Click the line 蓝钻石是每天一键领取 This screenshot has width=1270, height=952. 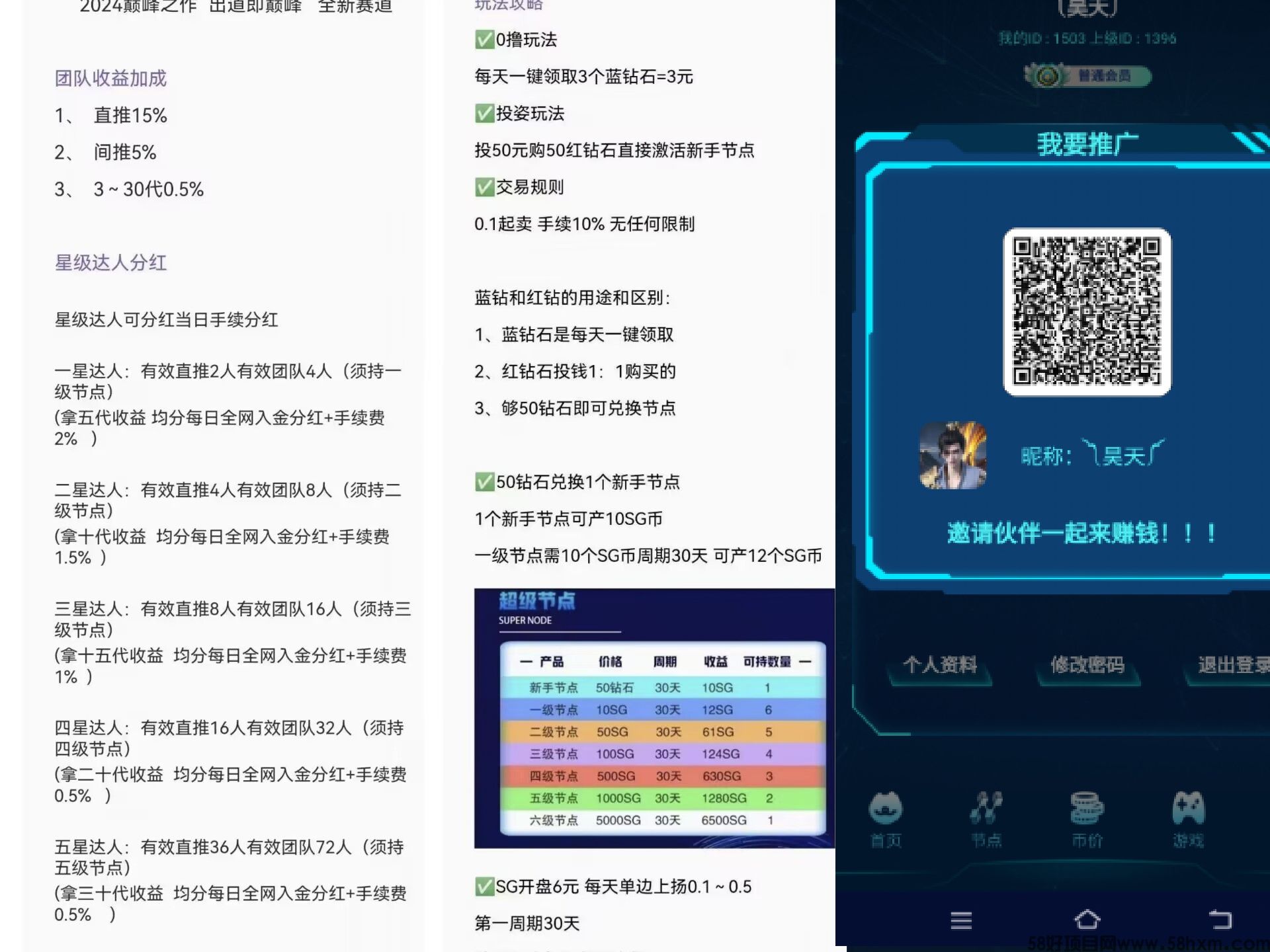point(574,335)
